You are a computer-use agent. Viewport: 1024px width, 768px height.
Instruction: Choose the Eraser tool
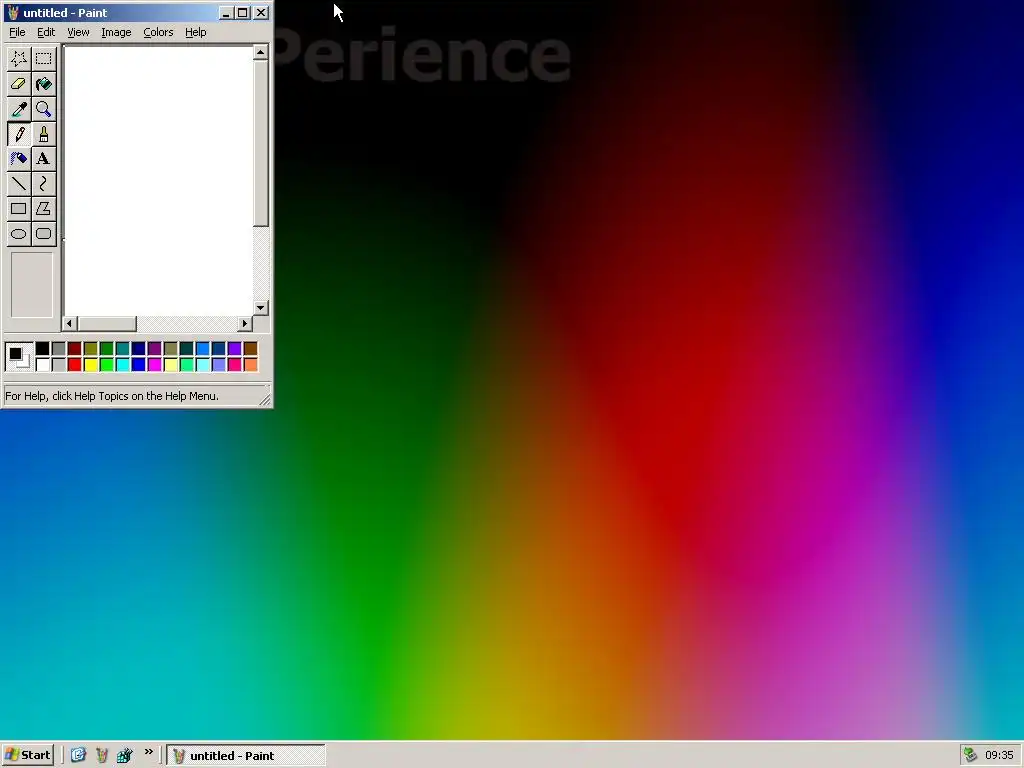(18, 84)
